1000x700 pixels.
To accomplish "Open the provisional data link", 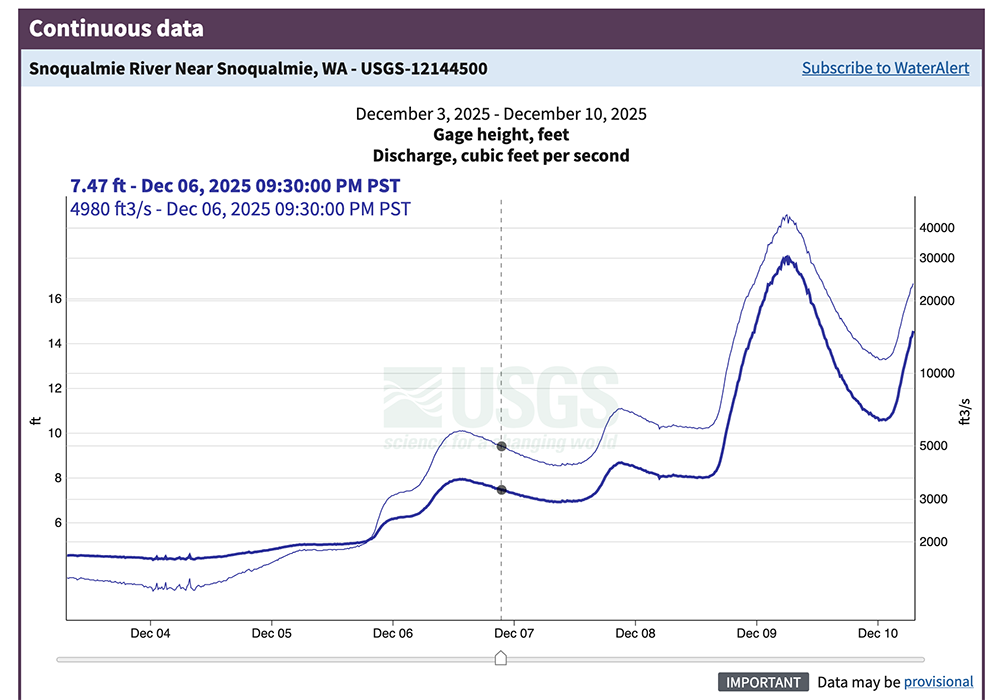I will [939, 681].
